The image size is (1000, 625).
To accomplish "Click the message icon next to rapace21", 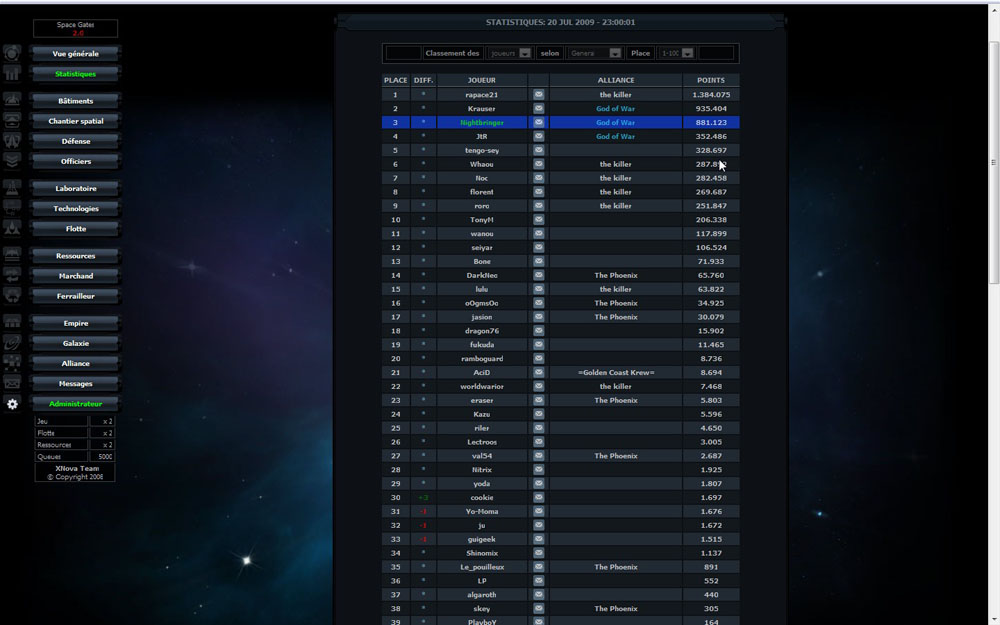I will point(538,95).
